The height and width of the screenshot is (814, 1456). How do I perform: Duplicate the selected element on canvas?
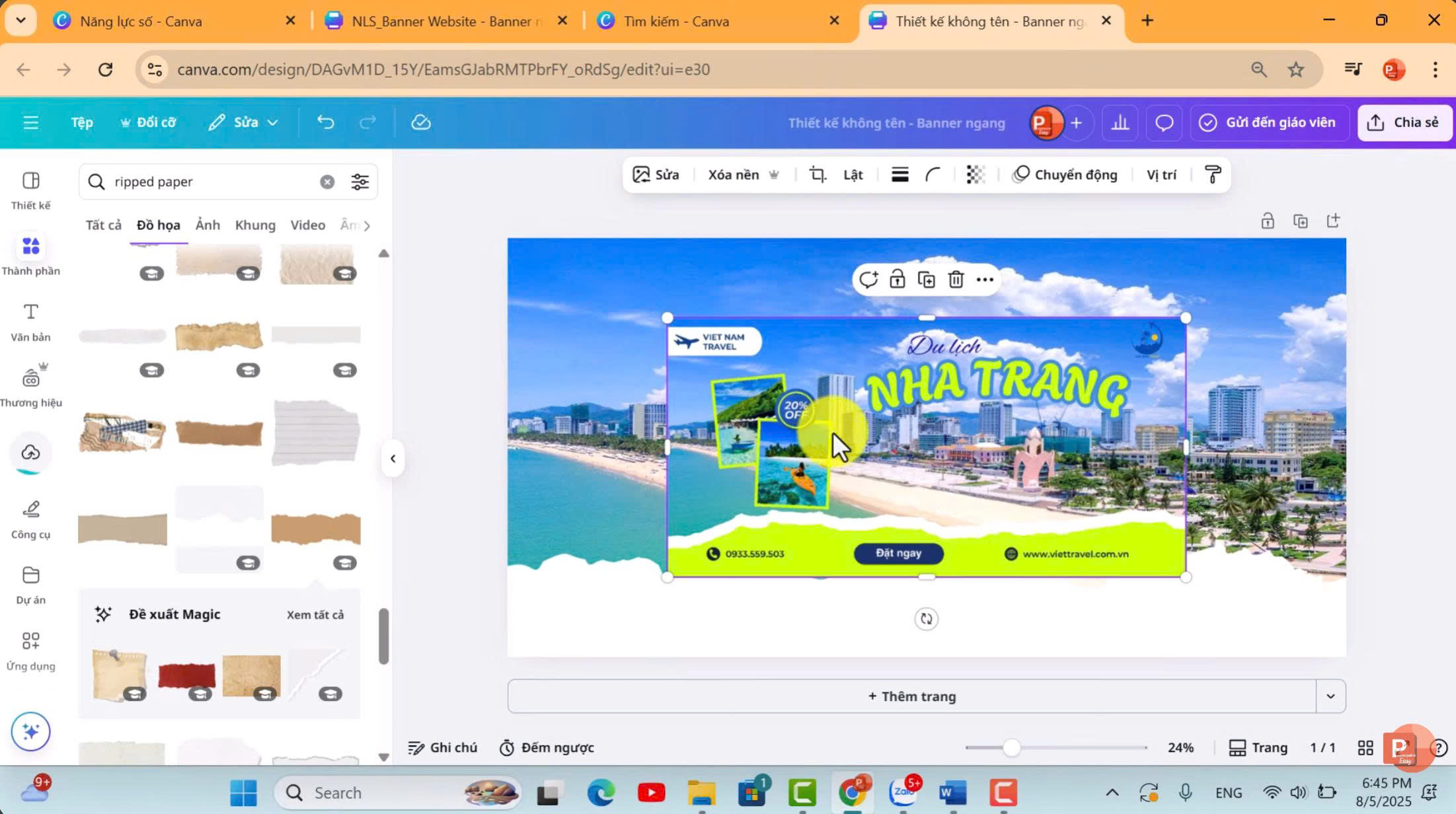point(926,279)
